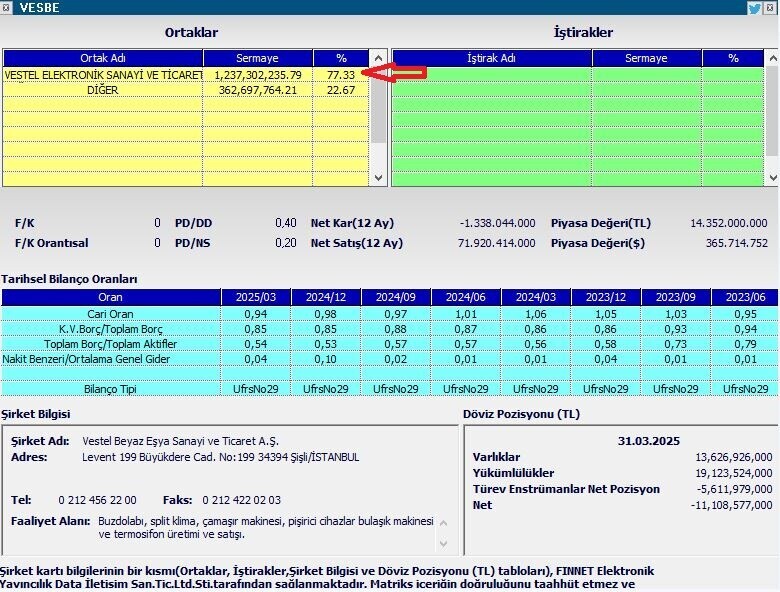The image size is (780, 592).
Task: Sort by Ortak Adı column header
Action: (103, 58)
